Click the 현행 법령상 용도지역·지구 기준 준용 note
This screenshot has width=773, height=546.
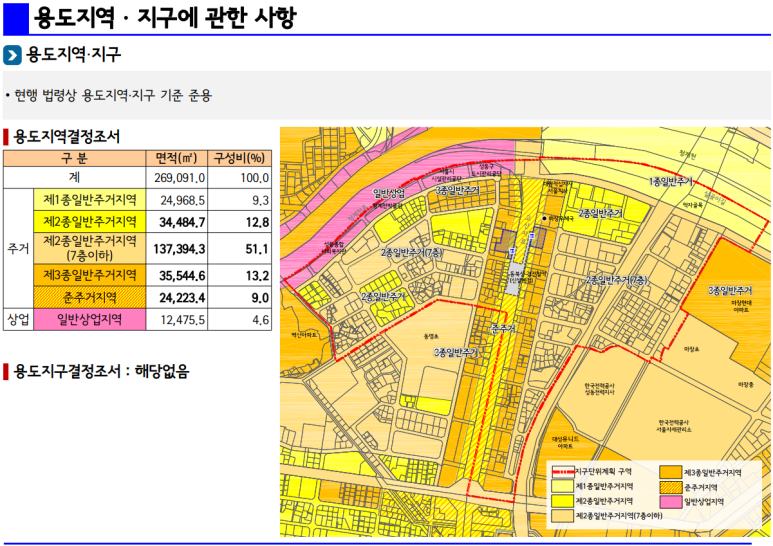click(x=113, y=95)
